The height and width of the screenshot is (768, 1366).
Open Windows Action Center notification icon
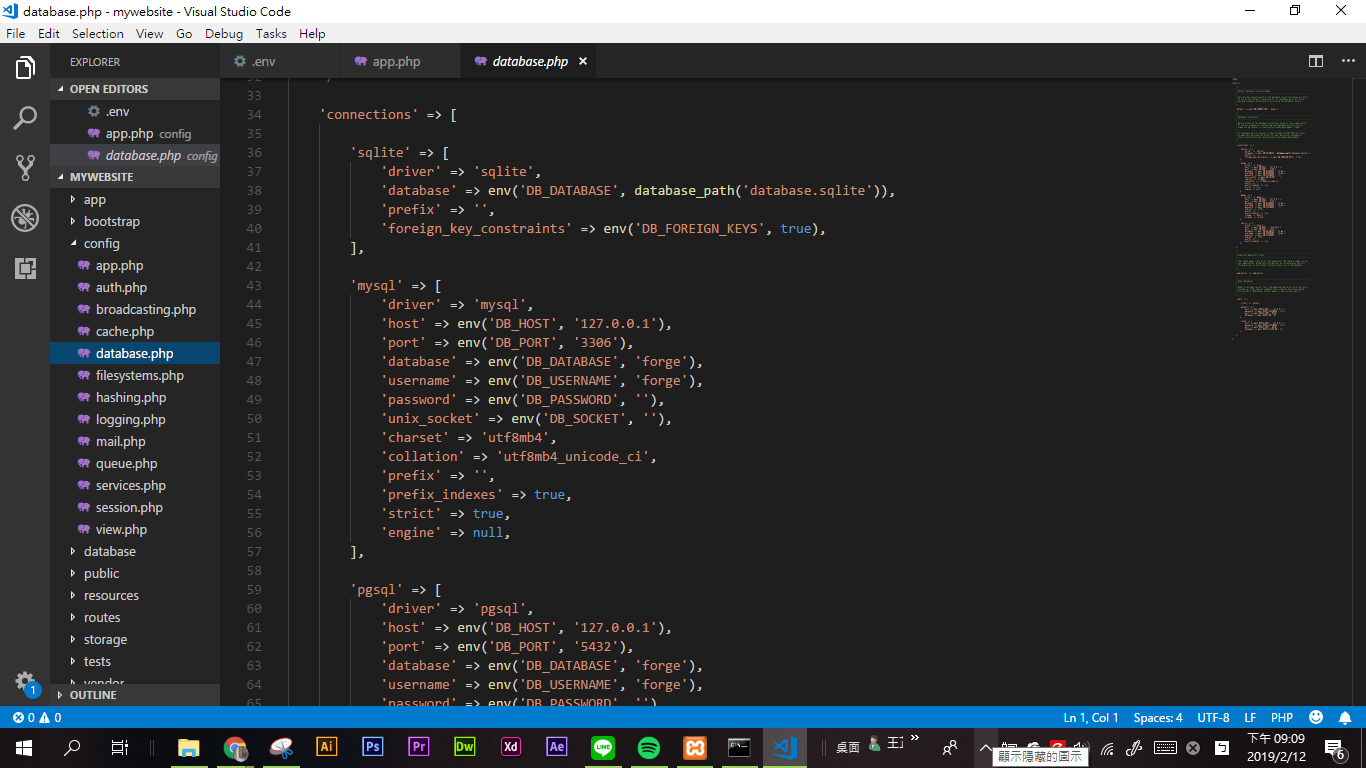[x=1335, y=747]
